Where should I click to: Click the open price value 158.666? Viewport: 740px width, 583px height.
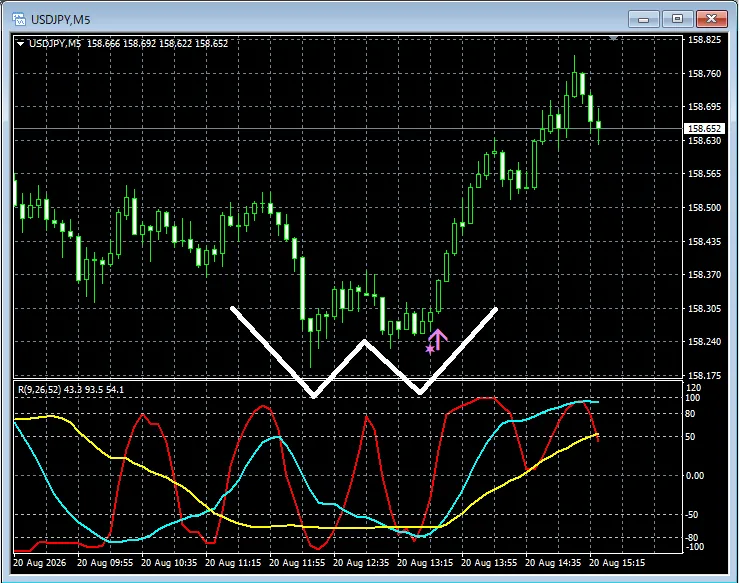click(103, 43)
